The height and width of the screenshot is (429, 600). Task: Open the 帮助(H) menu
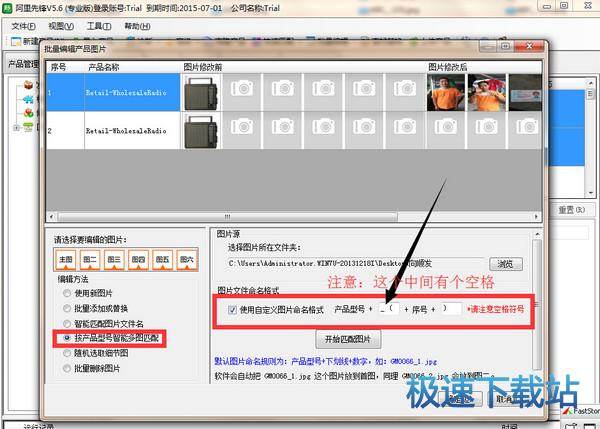[137, 26]
